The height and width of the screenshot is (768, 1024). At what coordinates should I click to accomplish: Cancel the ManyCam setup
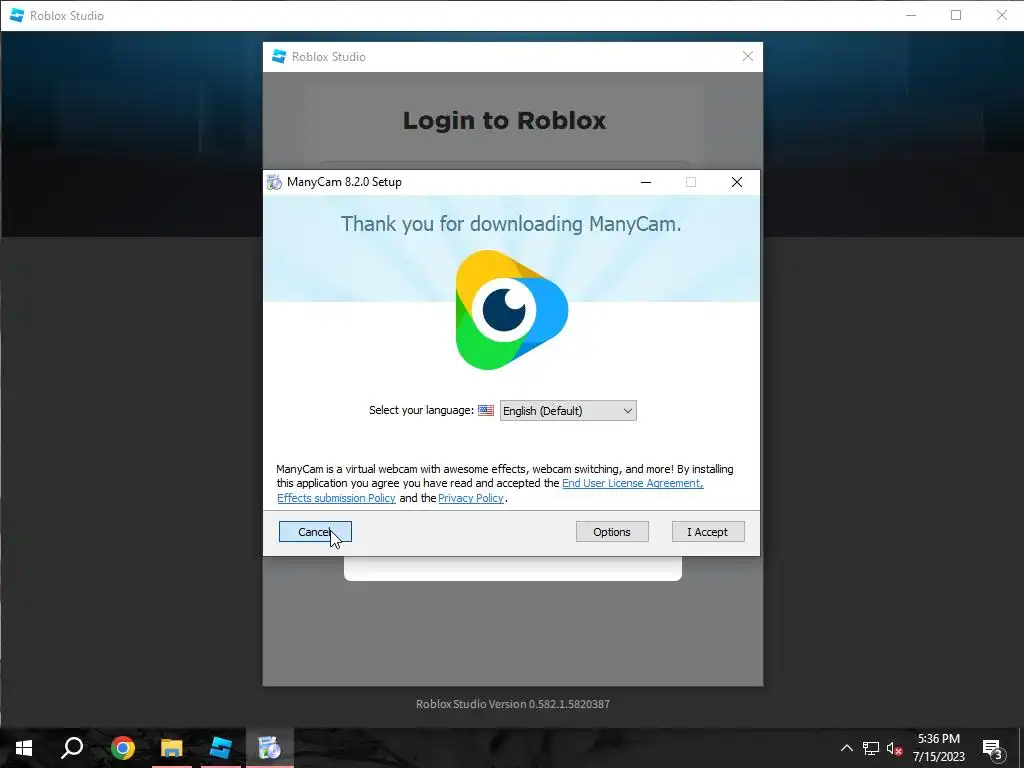coord(315,532)
